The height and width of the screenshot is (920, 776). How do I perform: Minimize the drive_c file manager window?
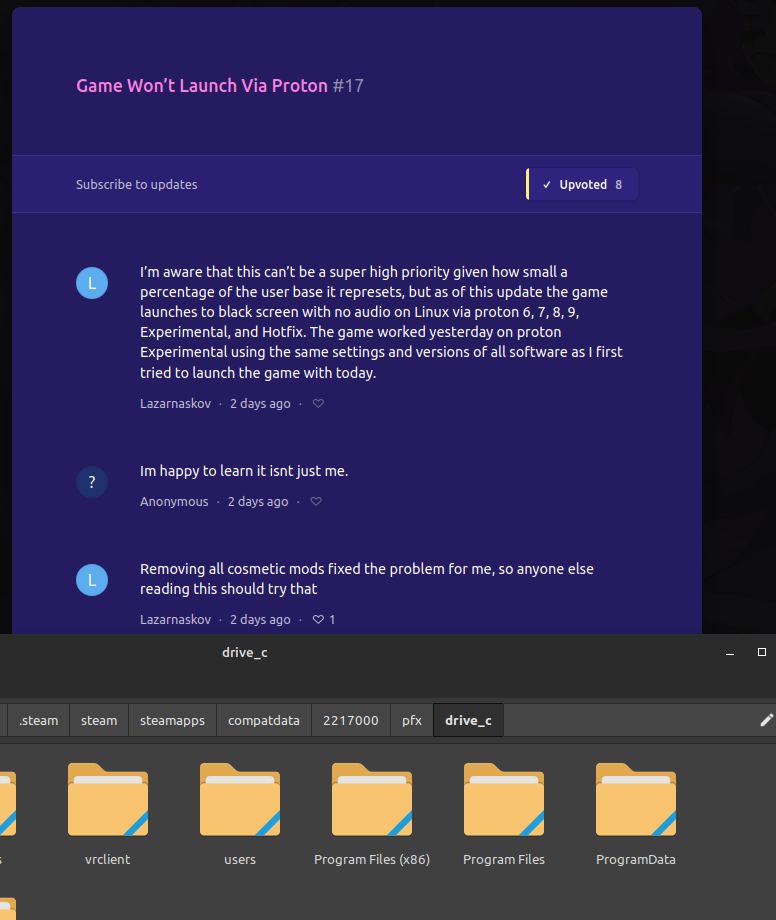coord(730,653)
